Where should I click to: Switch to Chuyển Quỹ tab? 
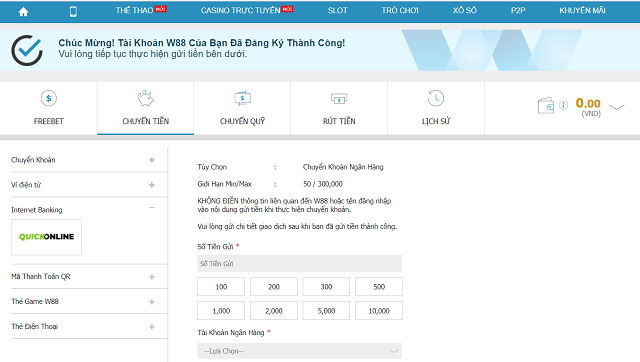click(x=242, y=108)
